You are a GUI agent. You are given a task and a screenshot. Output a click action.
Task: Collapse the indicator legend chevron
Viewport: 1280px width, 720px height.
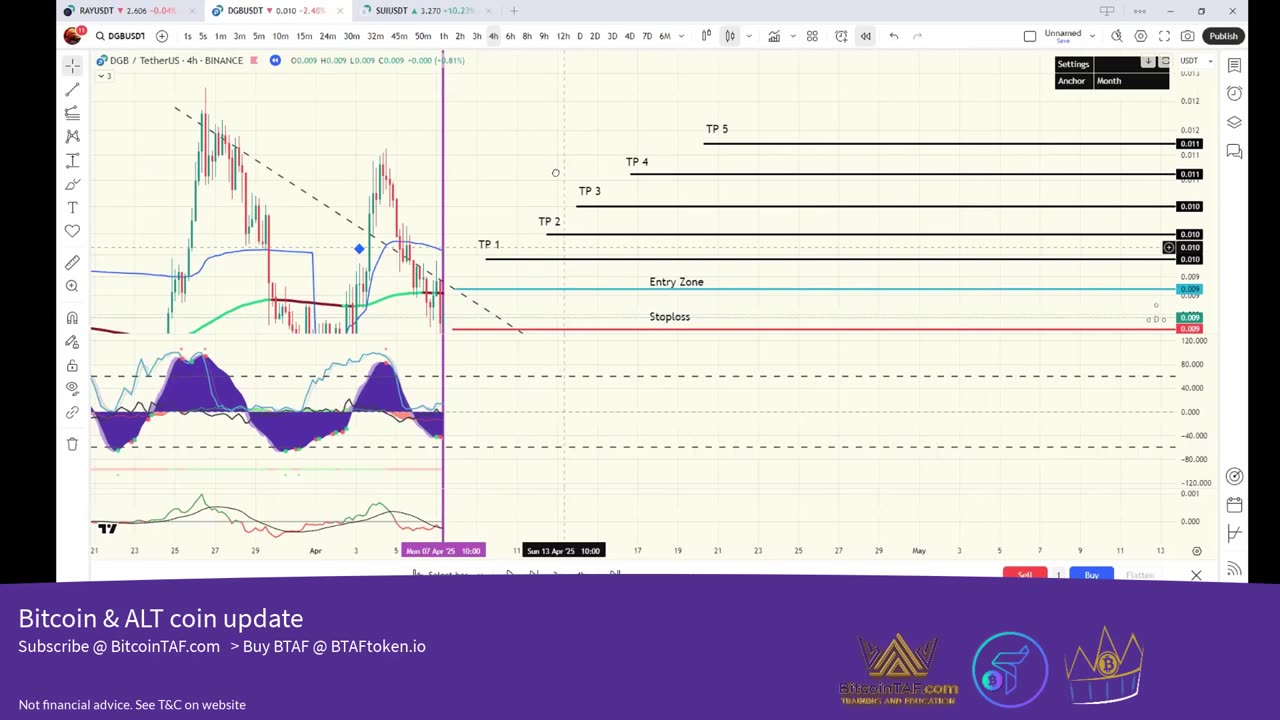coord(102,76)
